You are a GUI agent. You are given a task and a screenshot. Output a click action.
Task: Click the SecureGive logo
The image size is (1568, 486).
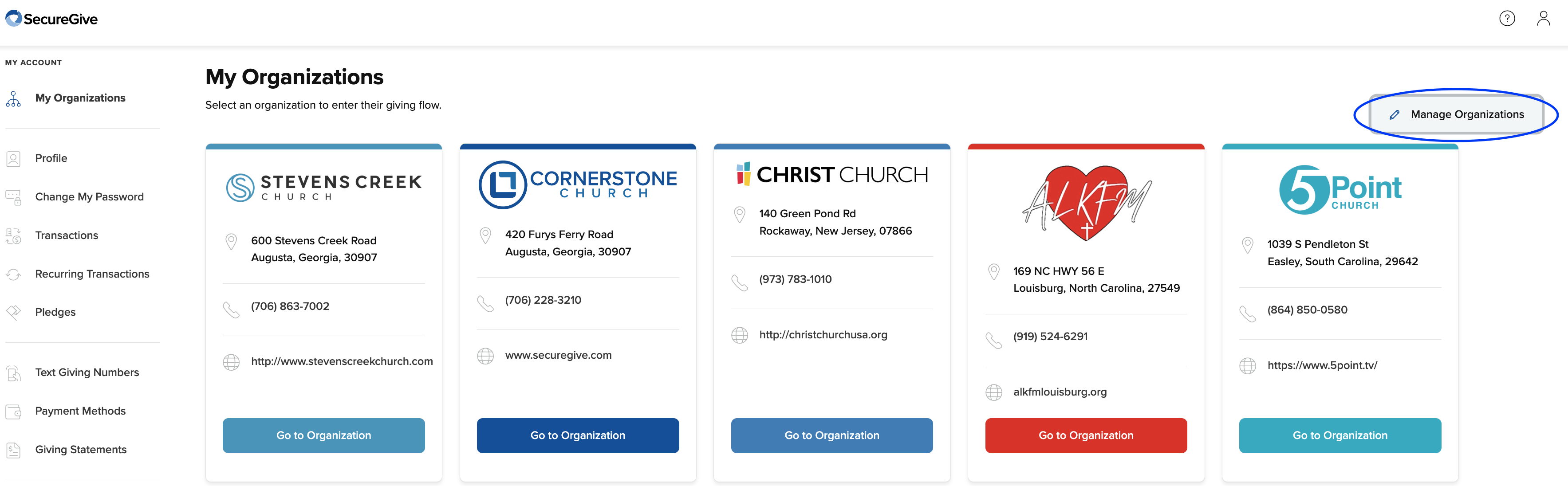(x=52, y=19)
